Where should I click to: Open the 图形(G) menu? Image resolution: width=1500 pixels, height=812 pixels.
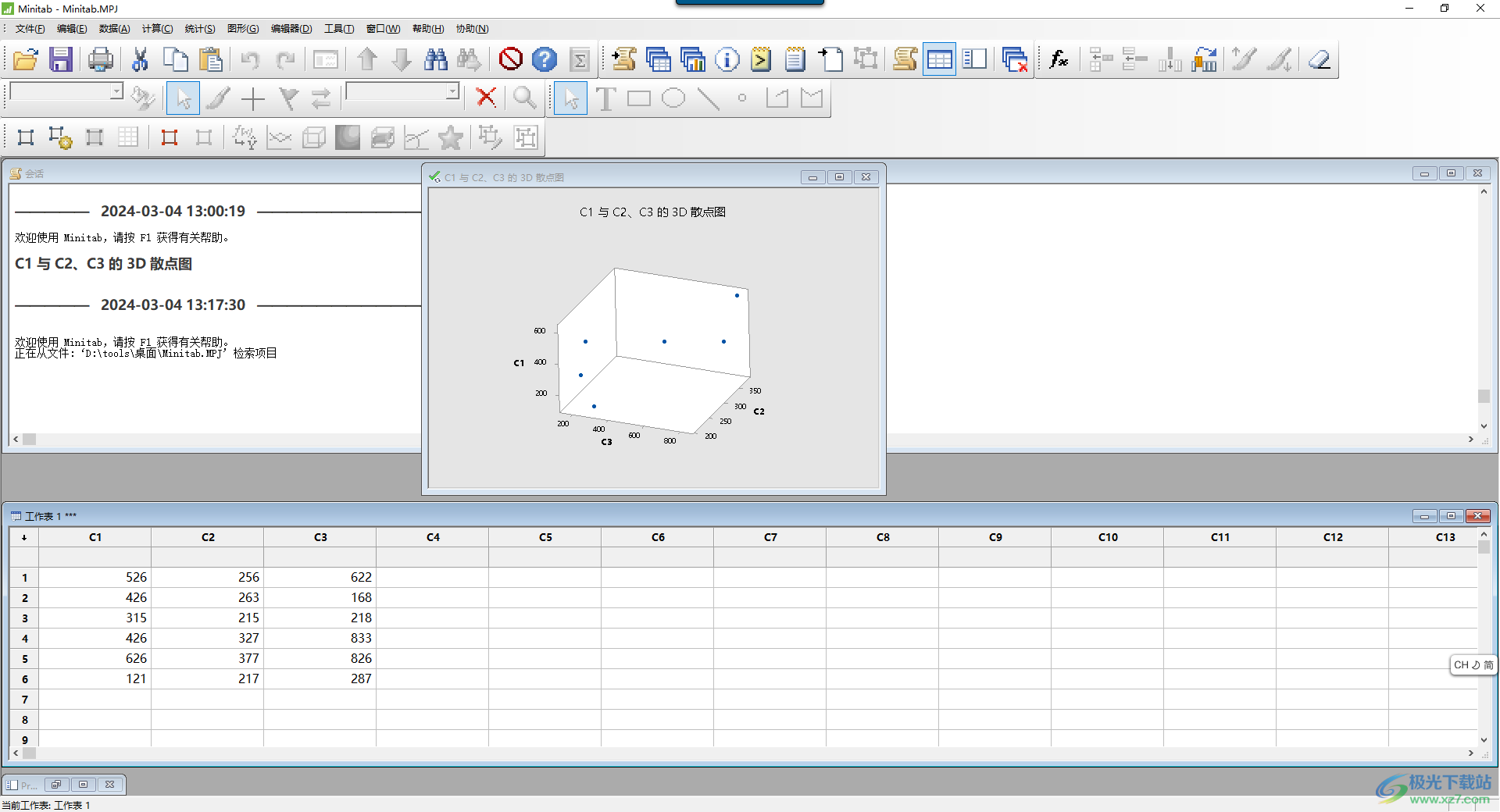[242, 29]
